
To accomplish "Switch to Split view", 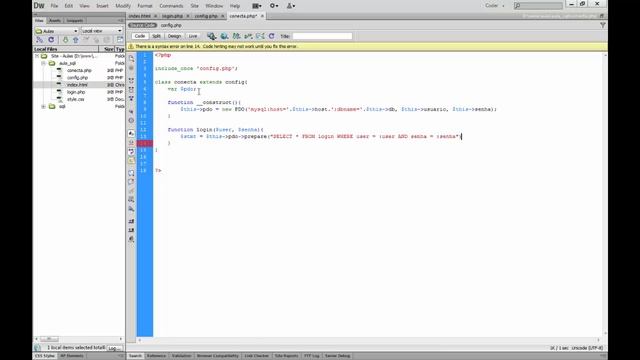I will pyautogui.click(x=156, y=36).
